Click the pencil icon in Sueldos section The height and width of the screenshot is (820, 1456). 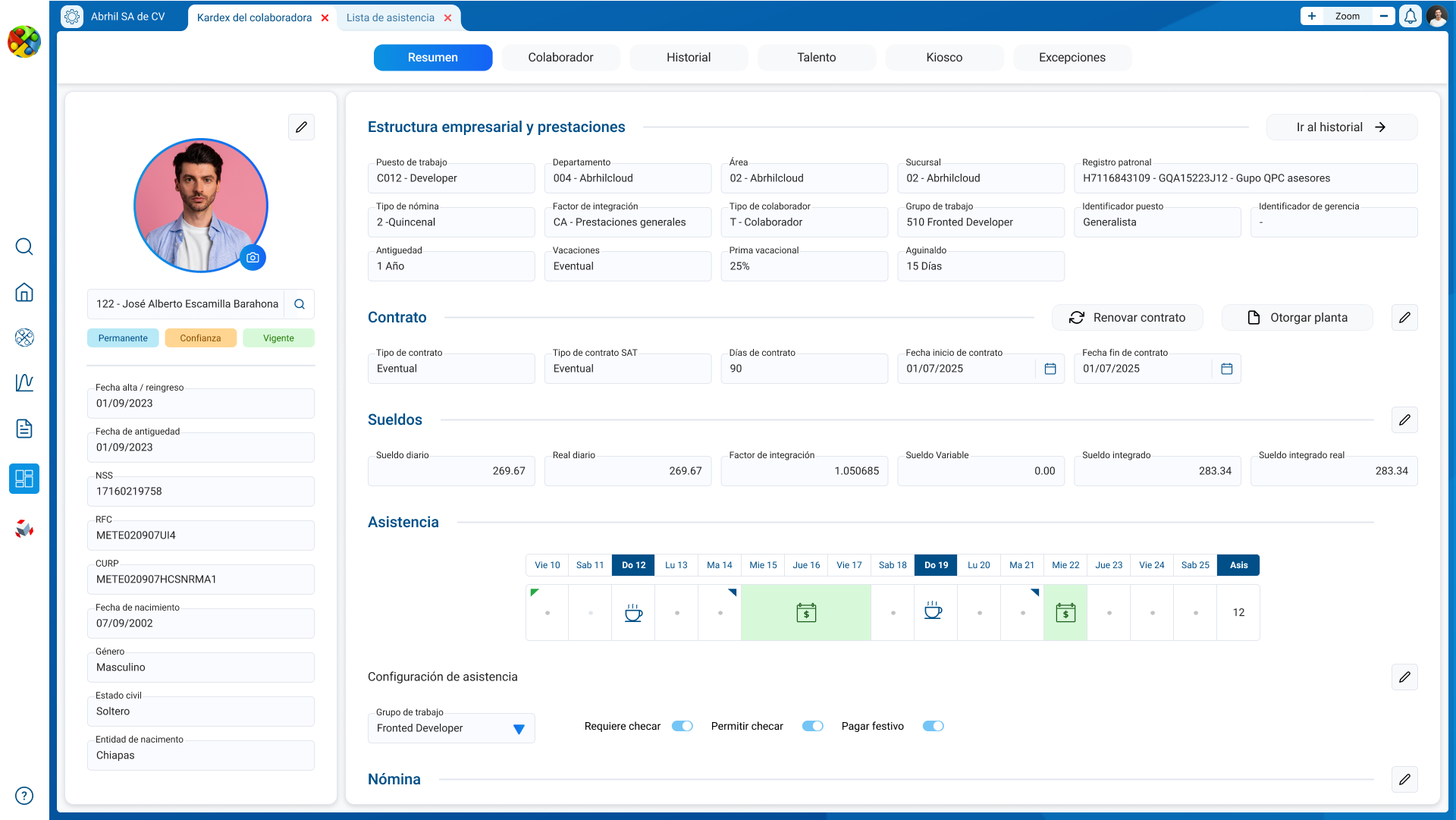(x=1404, y=420)
